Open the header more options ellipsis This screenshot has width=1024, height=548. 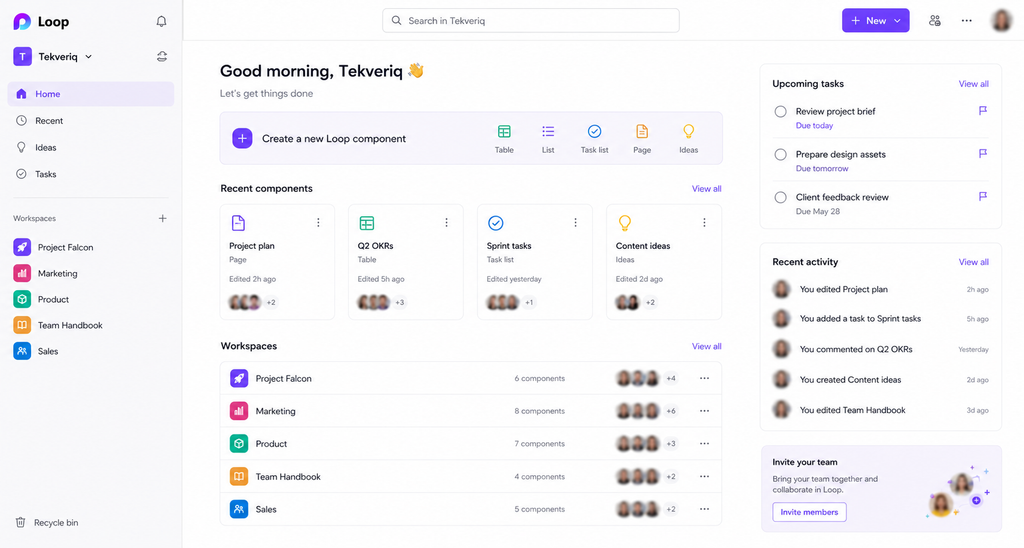(967, 21)
